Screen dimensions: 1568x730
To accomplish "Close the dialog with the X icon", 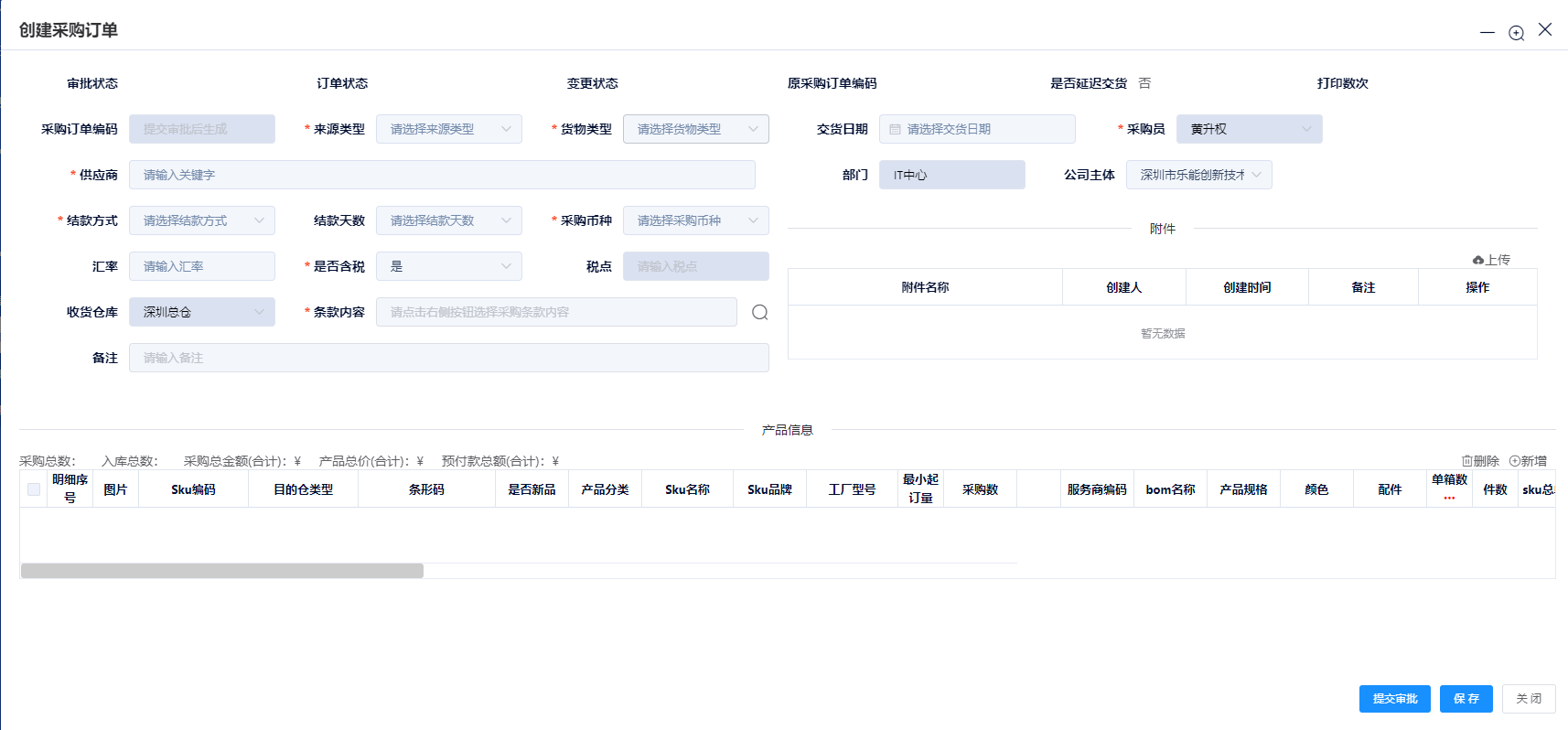I will pos(1545,30).
